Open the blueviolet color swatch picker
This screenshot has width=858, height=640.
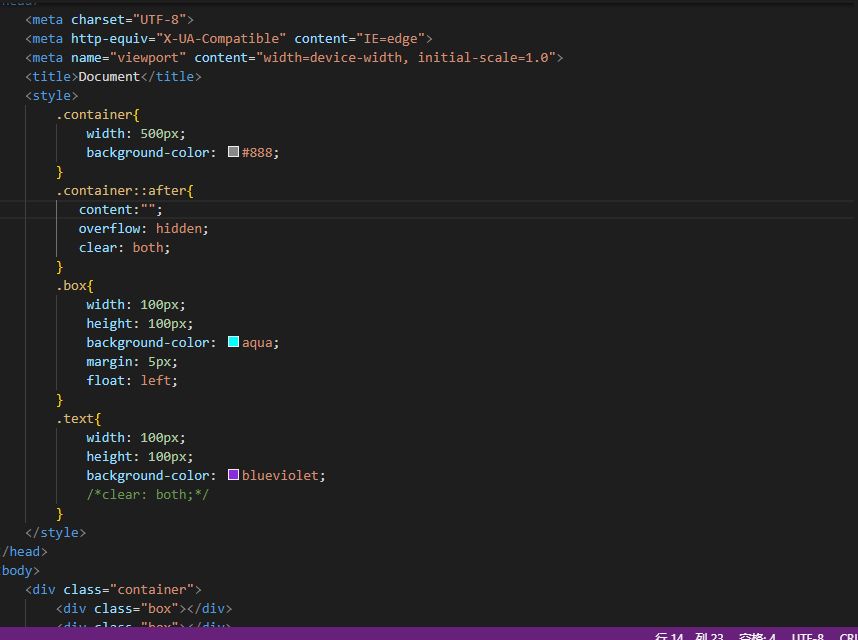click(233, 475)
